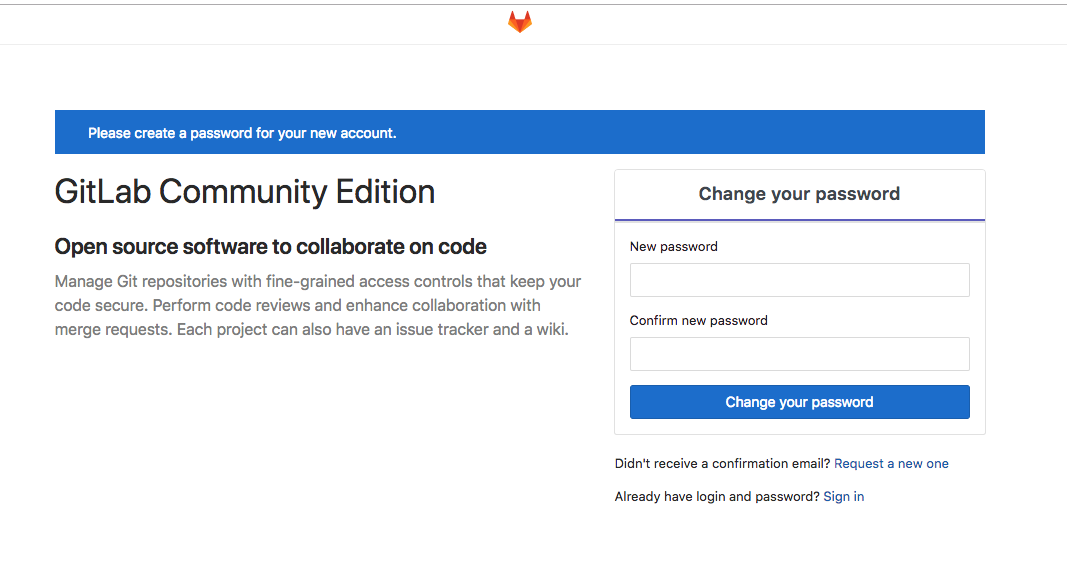Click the text Didn't receive a confirmation email?
The height and width of the screenshot is (573, 1067).
pos(722,464)
